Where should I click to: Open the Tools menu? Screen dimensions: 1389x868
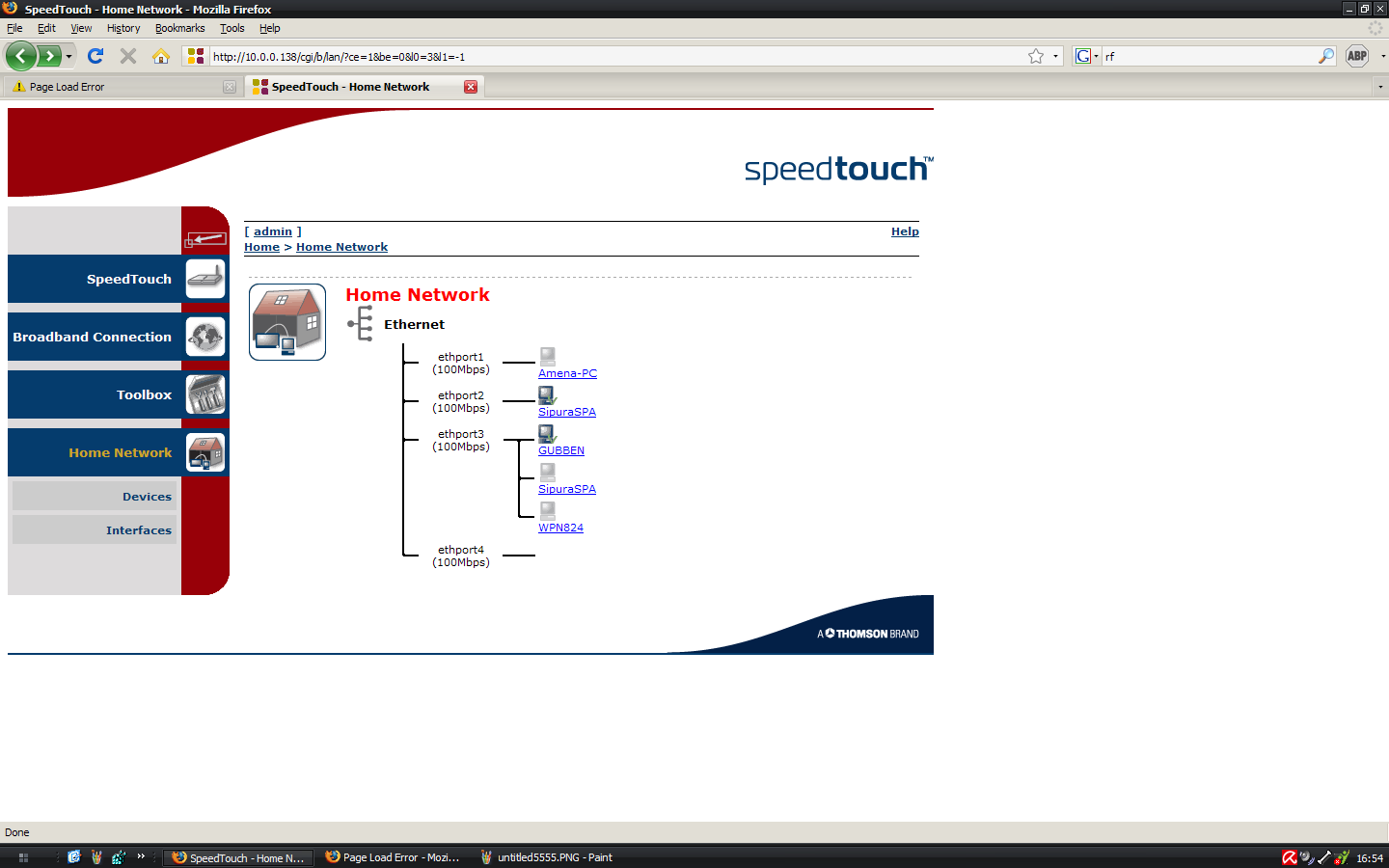(x=232, y=28)
